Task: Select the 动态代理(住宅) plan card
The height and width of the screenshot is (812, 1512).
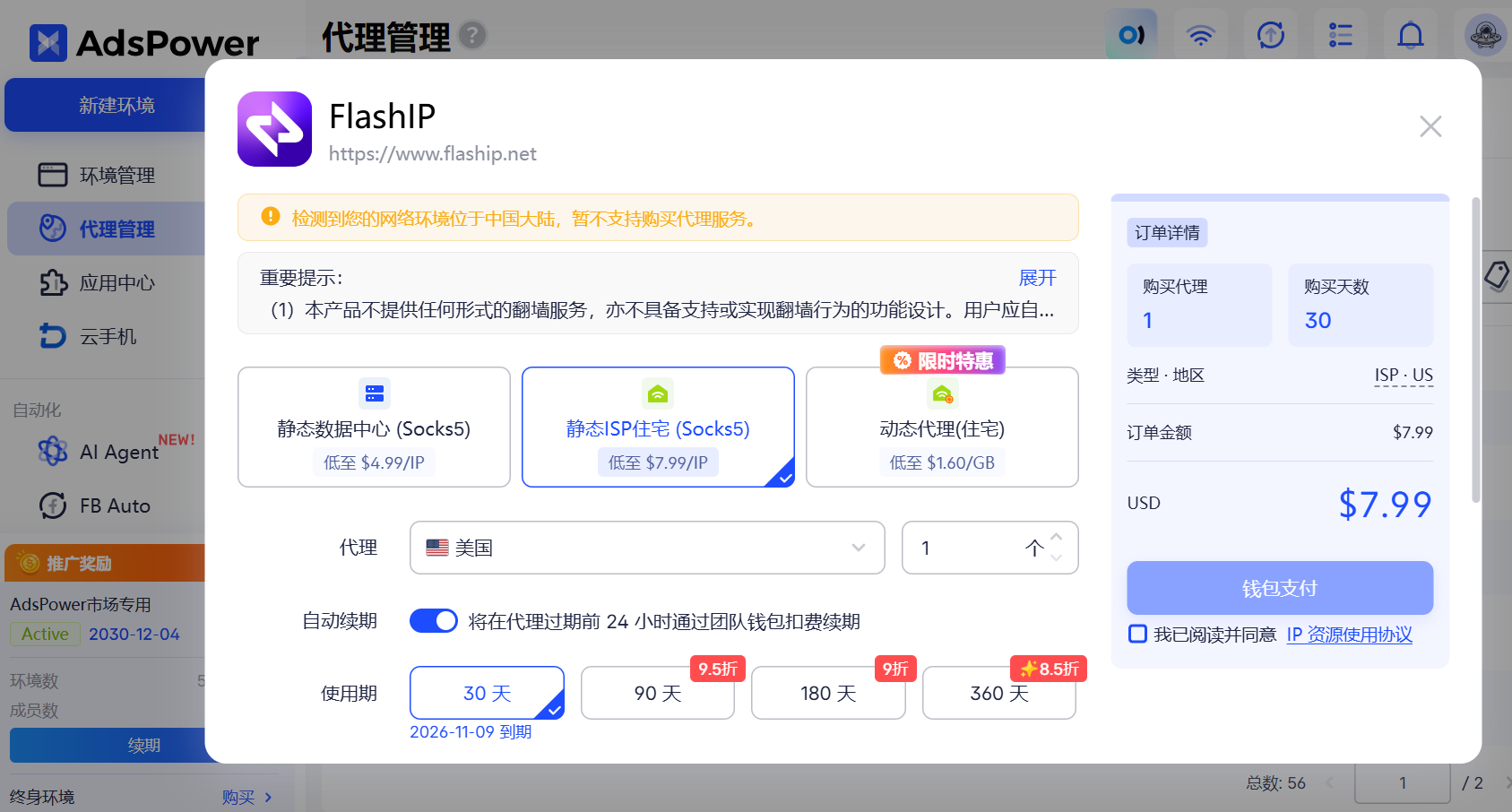Action: click(x=942, y=427)
